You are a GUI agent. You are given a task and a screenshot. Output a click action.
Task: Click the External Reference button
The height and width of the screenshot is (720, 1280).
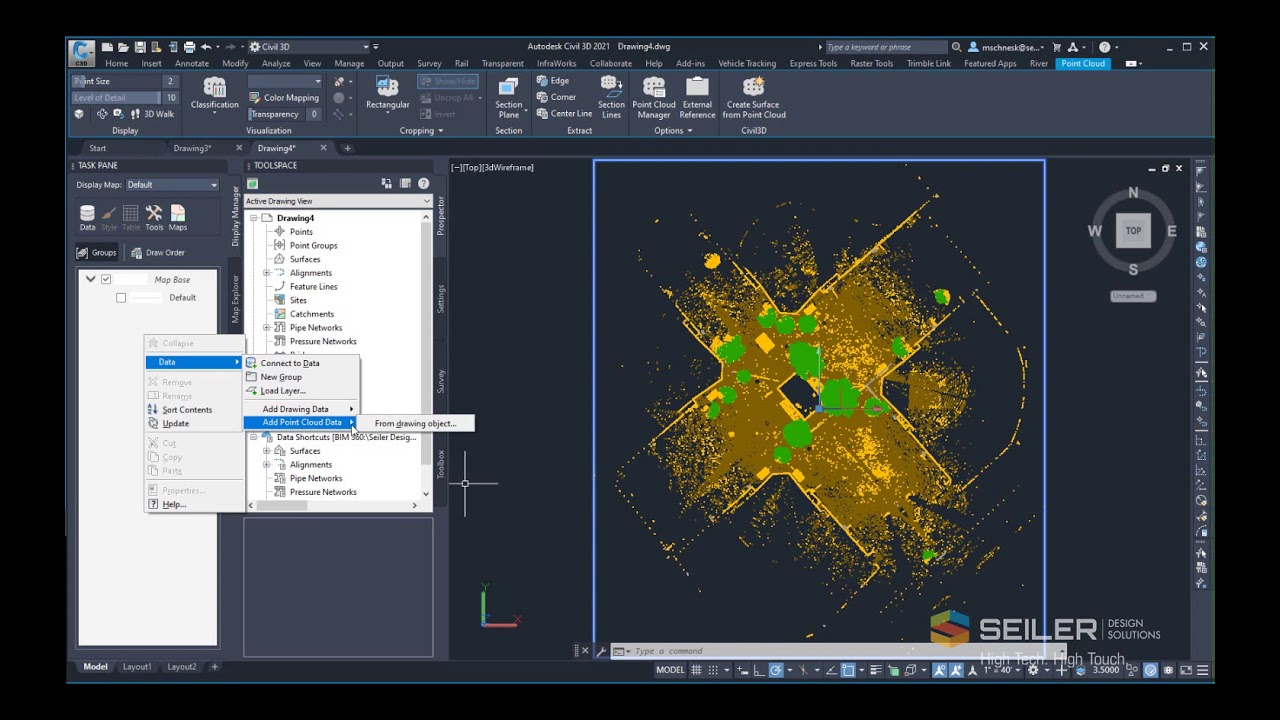coord(697,98)
